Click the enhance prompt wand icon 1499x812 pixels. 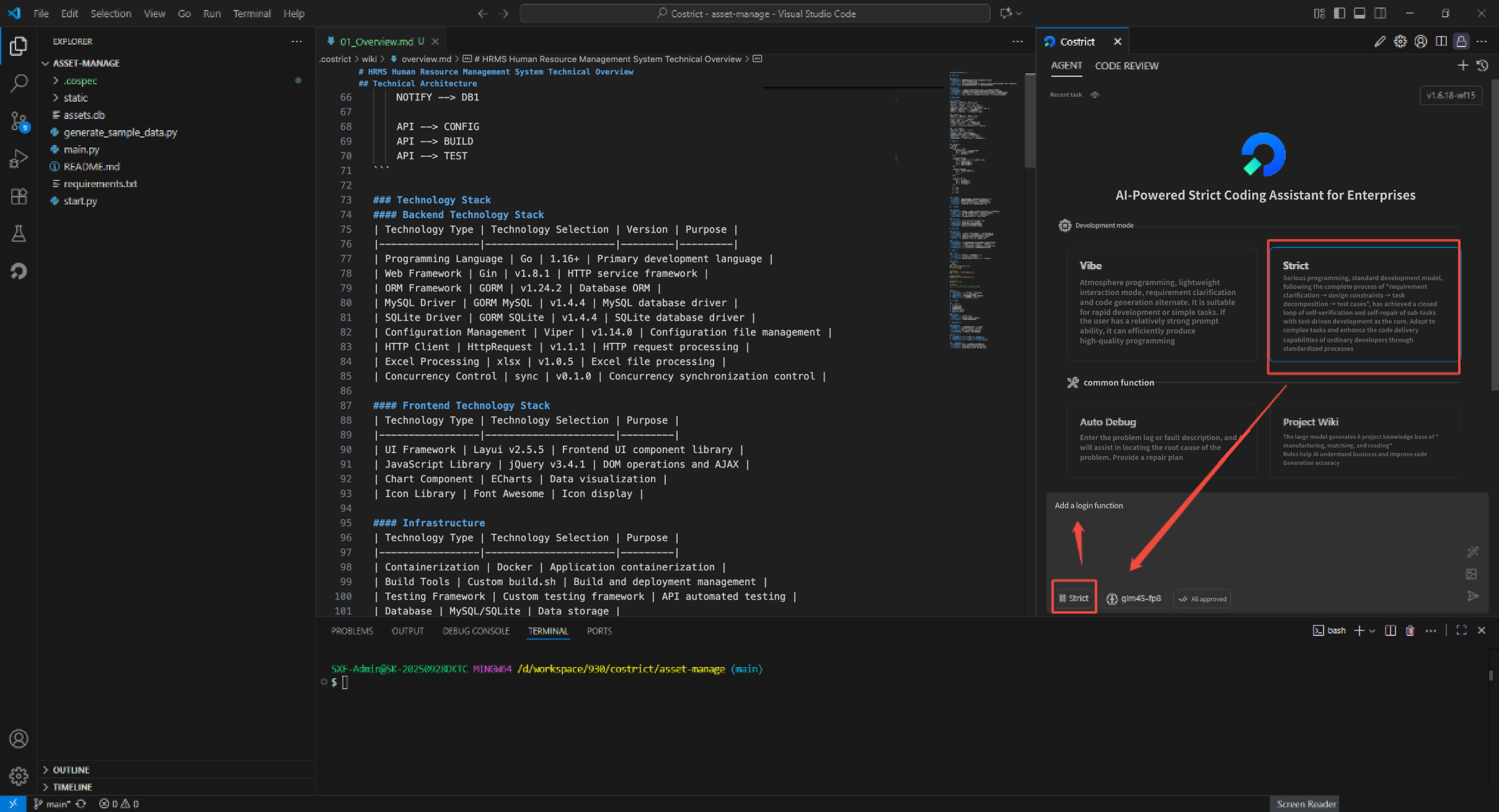pos(1473,552)
